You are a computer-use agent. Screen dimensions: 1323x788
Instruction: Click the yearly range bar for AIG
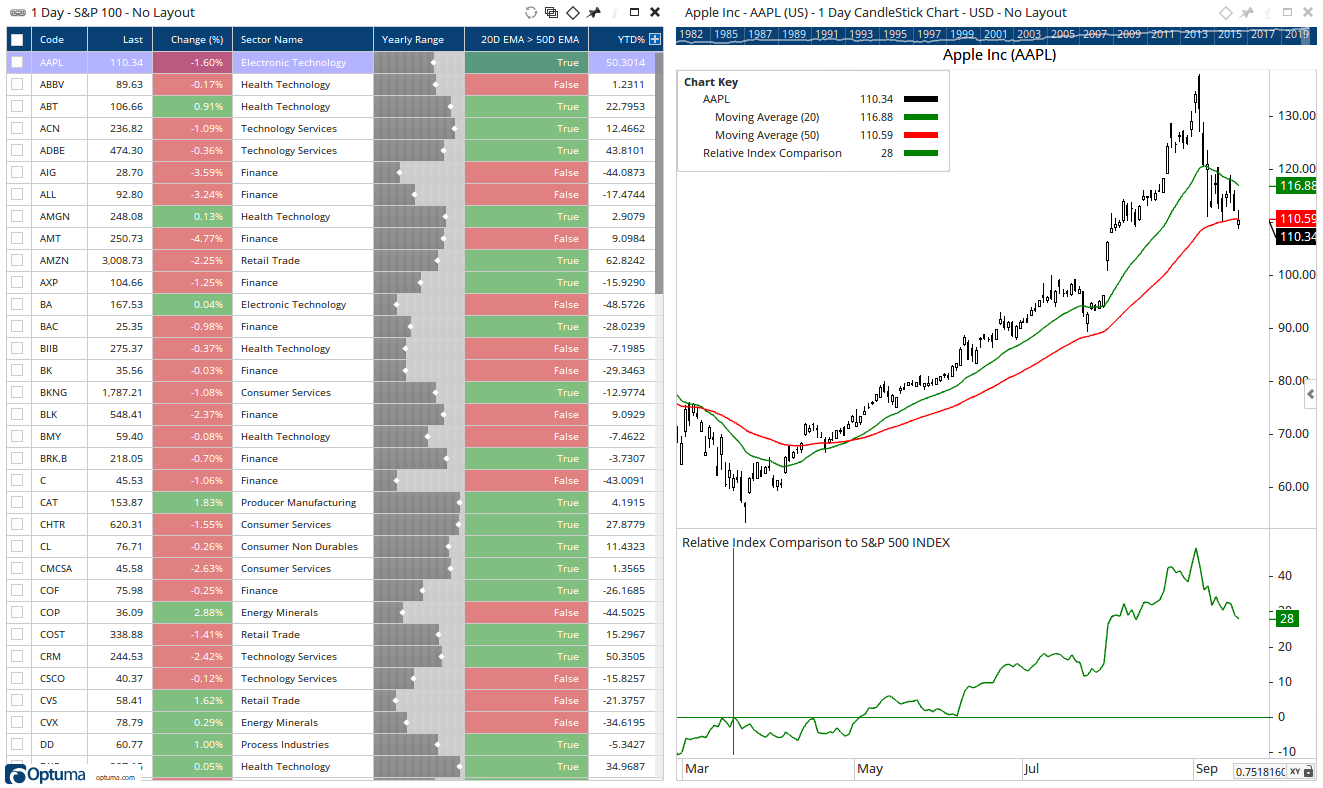pyautogui.click(x=419, y=172)
